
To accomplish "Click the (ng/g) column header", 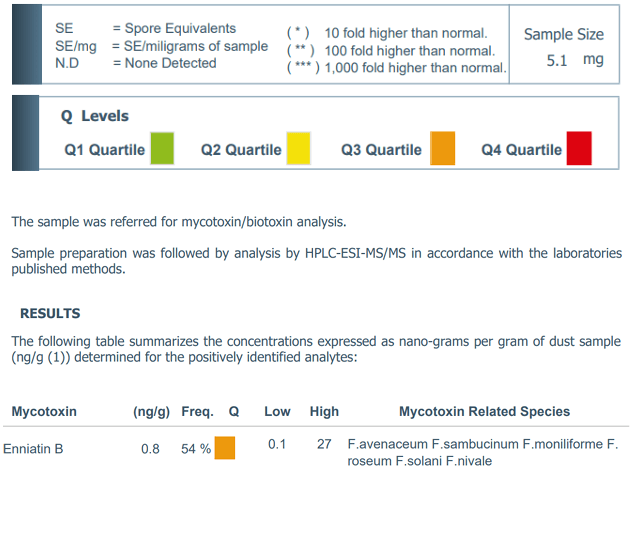I will pos(151,411).
